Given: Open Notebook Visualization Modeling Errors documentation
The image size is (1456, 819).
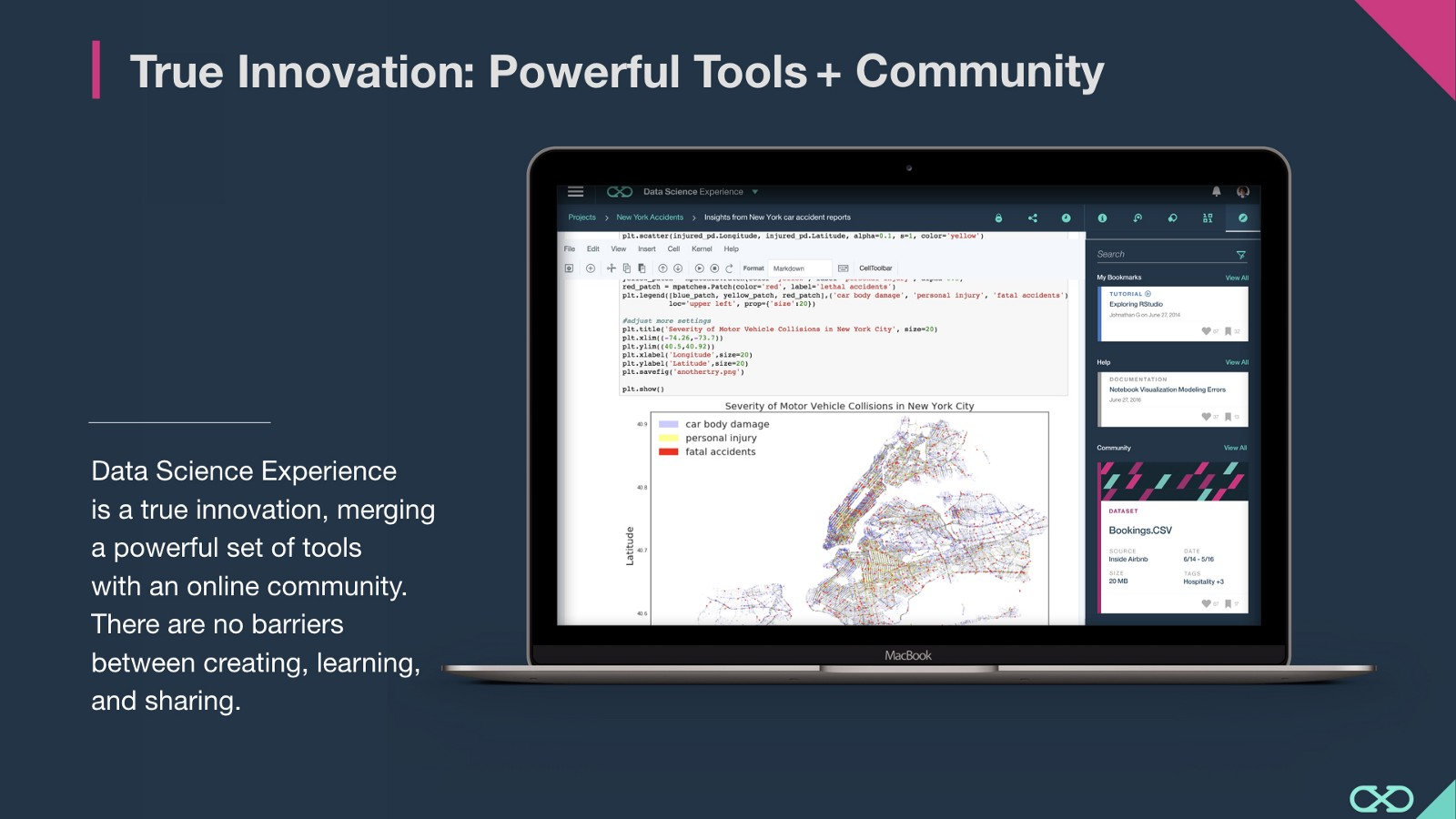Looking at the screenshot, I should [1168, 389].
